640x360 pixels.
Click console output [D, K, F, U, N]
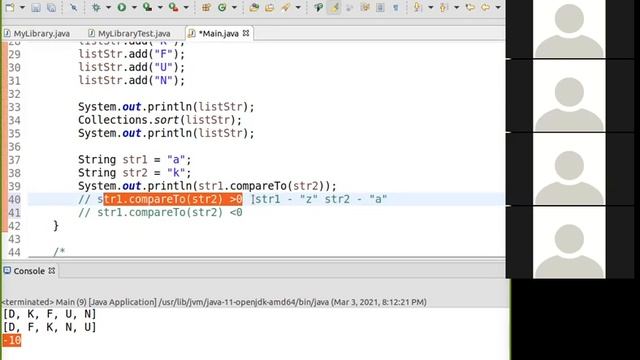click(49, 314)
